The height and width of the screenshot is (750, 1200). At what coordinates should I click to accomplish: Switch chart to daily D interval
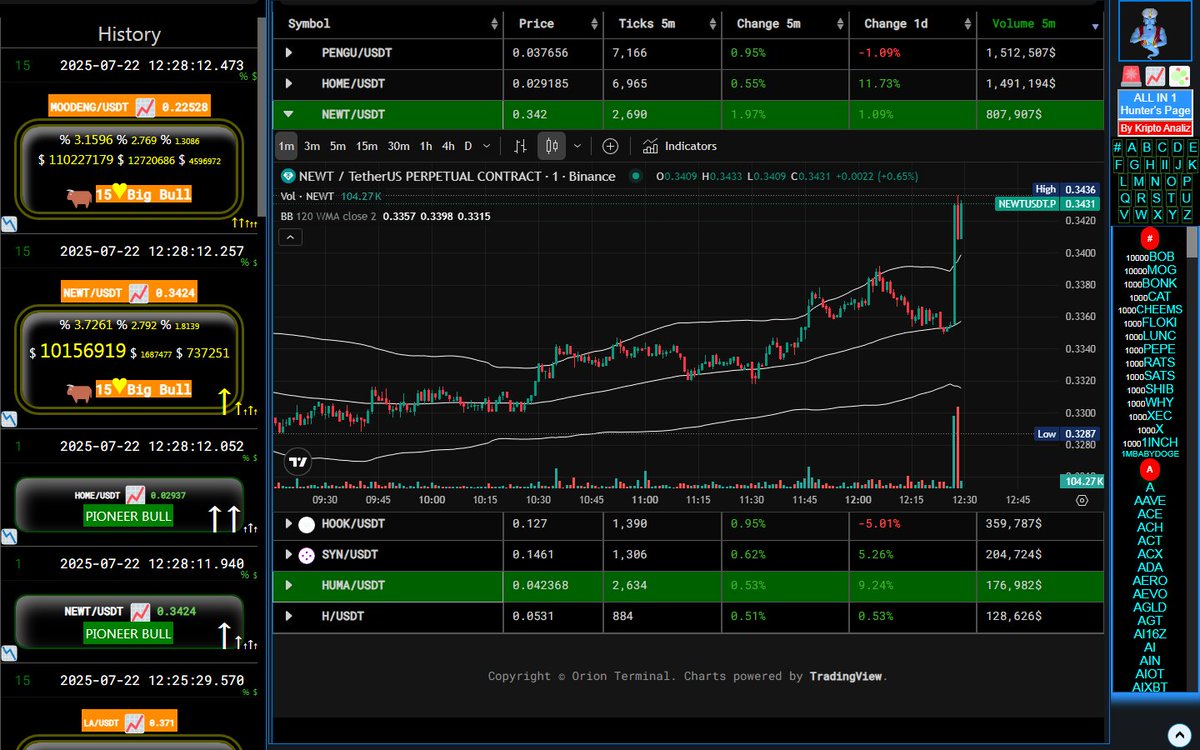tap(468, 146)
